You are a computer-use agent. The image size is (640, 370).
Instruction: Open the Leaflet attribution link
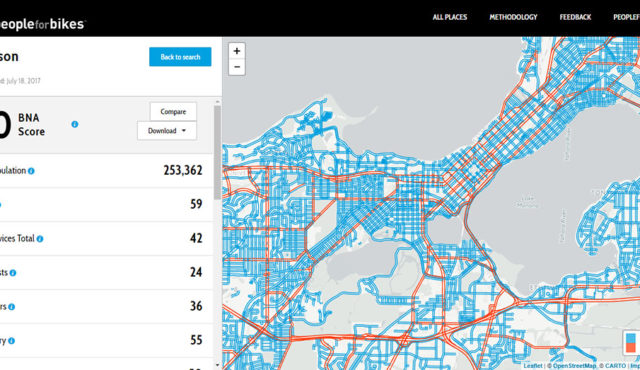tap(533, 366)
